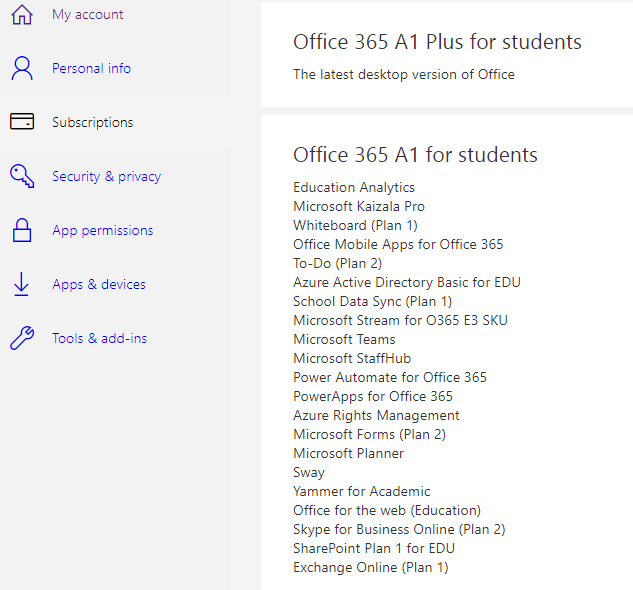Click Office Mobile Apps for Office 365

pos(398,245)
